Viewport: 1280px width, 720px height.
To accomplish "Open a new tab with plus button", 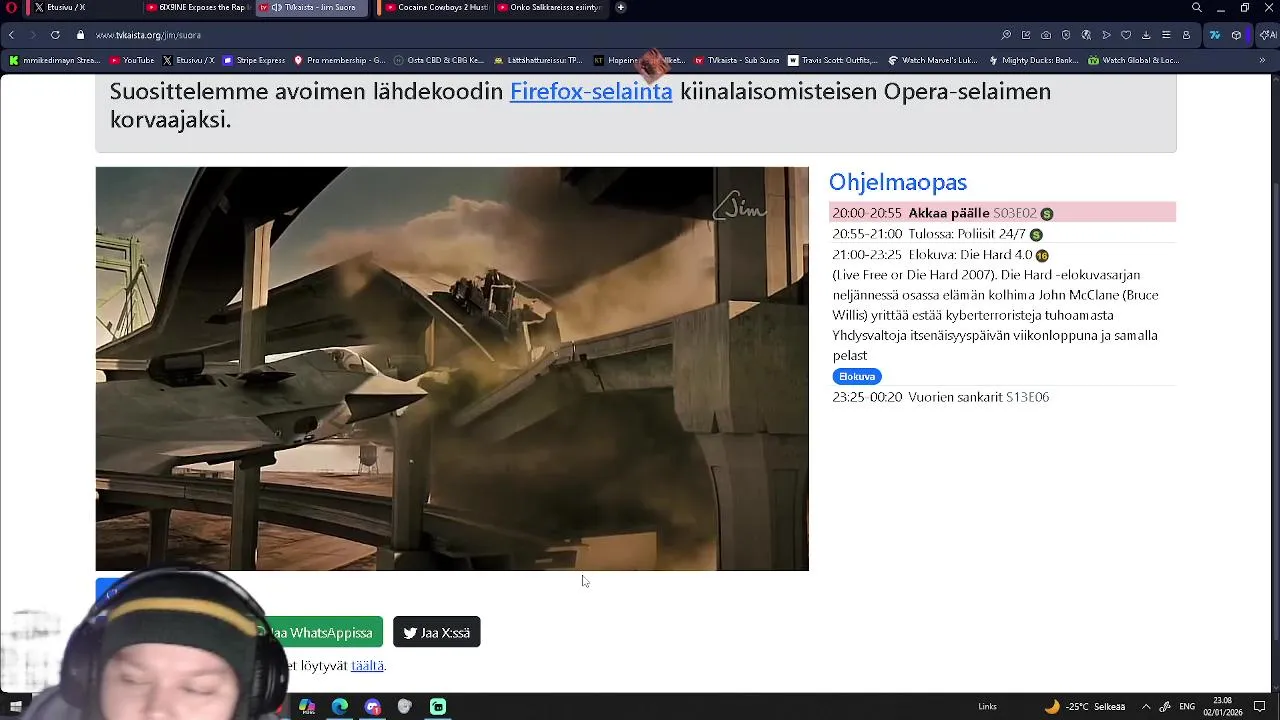I will (620, 7).
